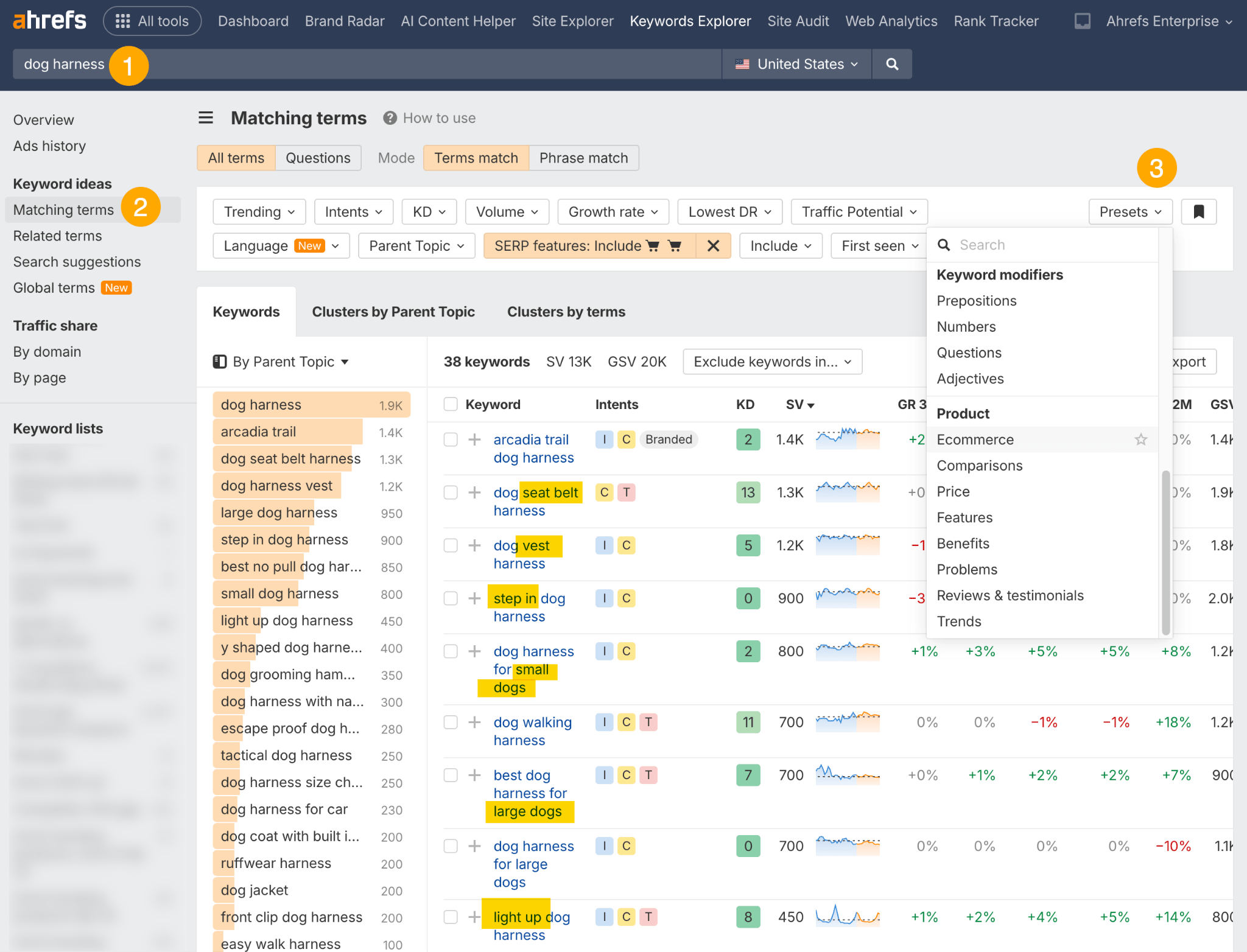Select all keywords with the header checkbox
The image size is (1247, 952).
[x=451, y=404]
